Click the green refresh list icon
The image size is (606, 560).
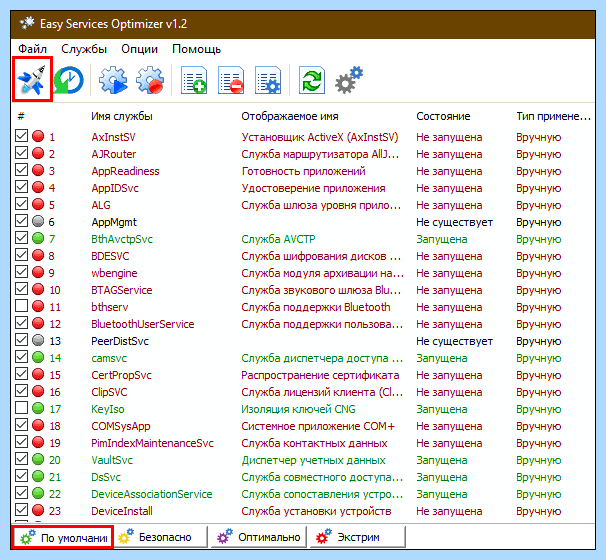[312, 80]
